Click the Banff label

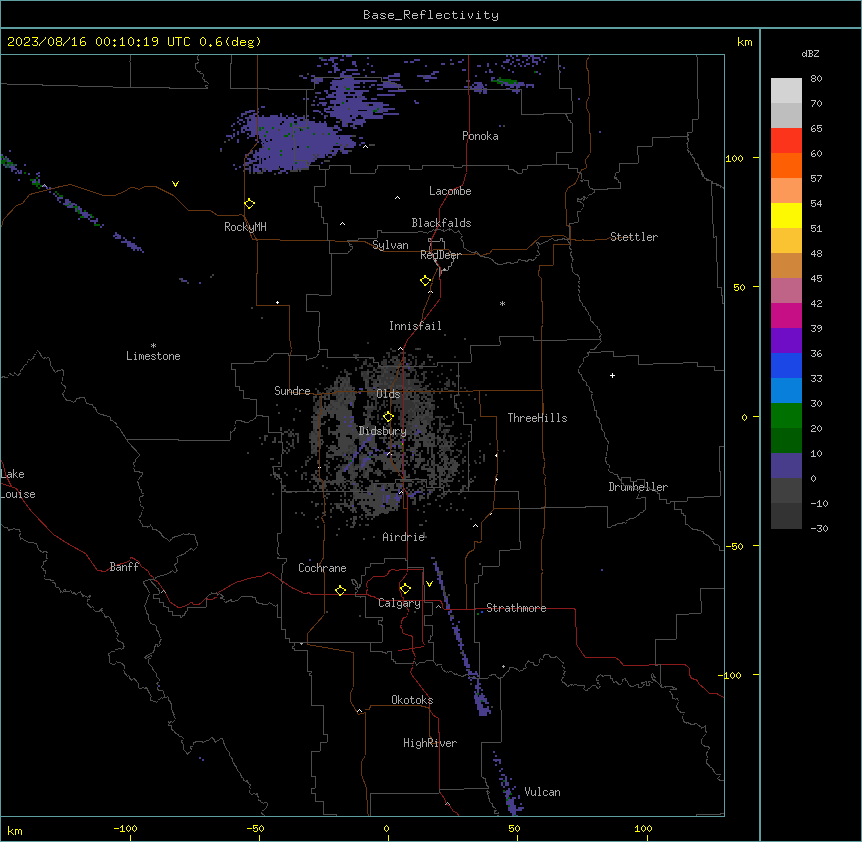[x=124, y=567]
